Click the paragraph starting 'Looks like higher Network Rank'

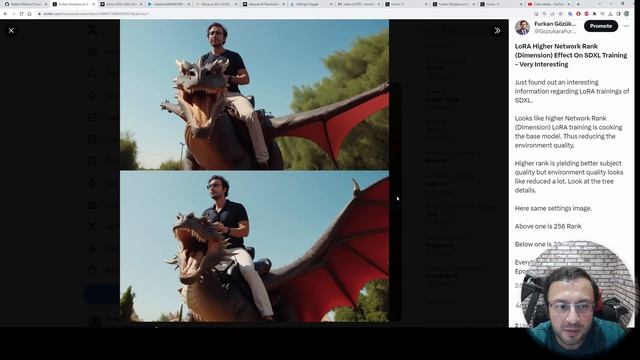click(x=568, y=131)
